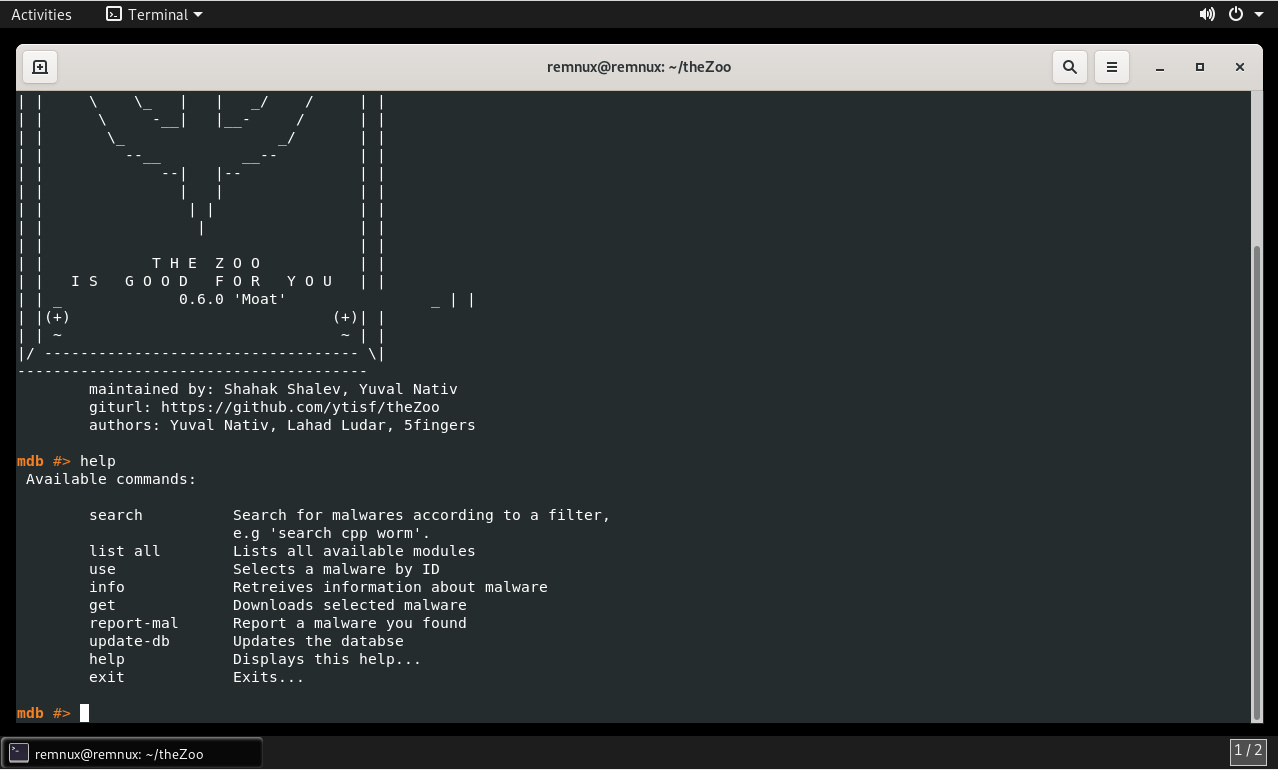Click at the mdb prompt cursor
Viewport: 1278px width, 770px height.
[85, 713]
